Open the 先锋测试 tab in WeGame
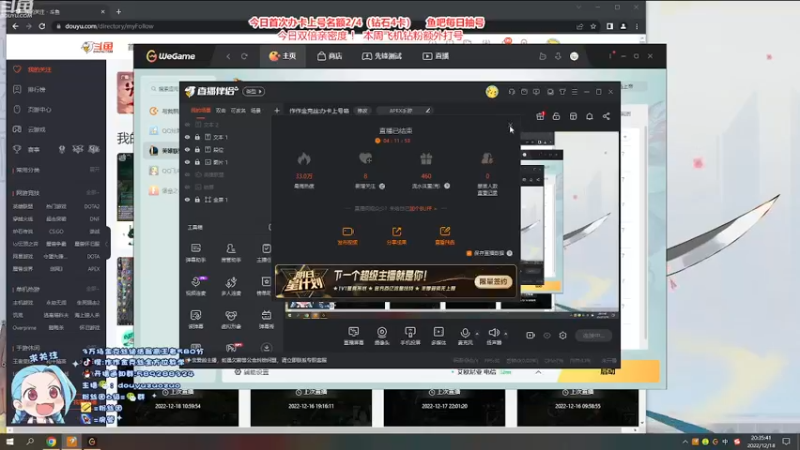 (x=382, y=56)
